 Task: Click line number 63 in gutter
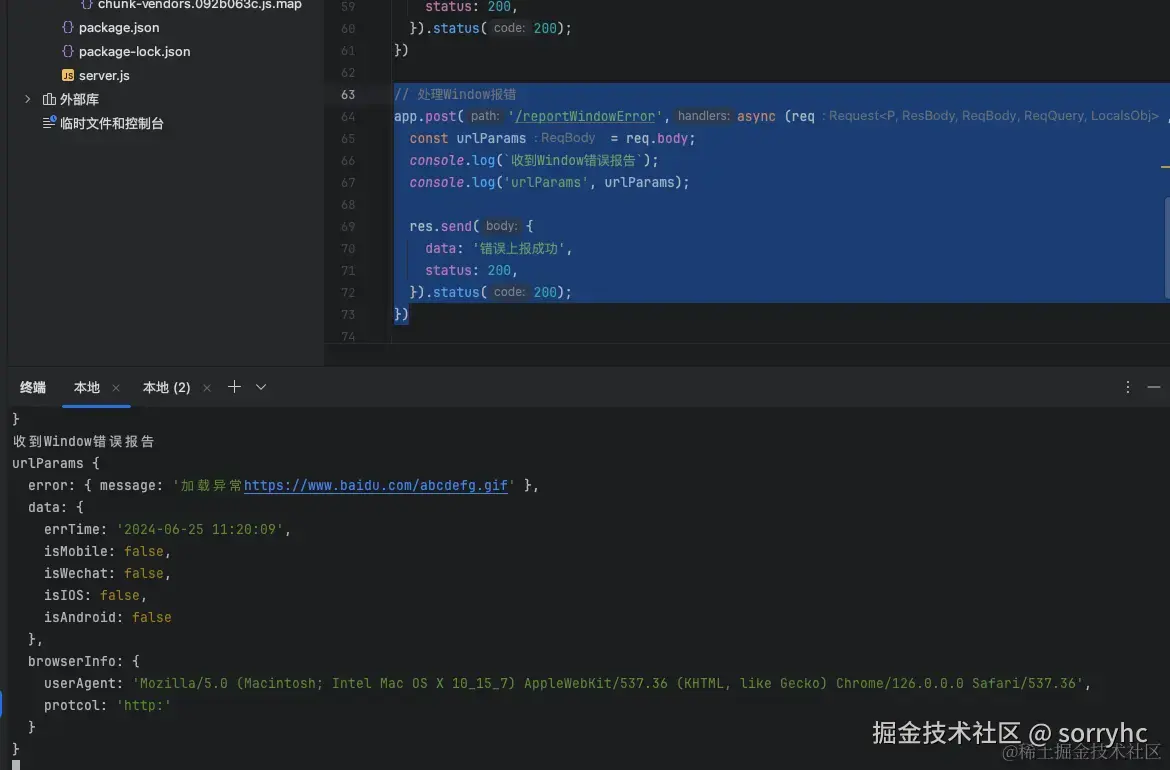(x=348, y=95)
